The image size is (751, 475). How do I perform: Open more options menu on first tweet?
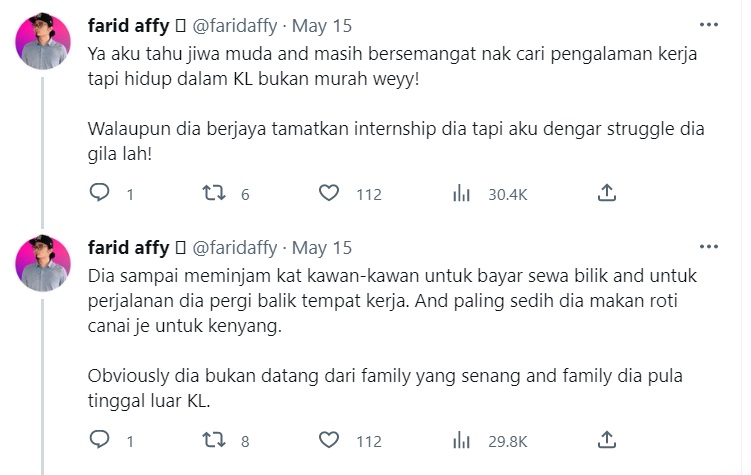point(710,23)
